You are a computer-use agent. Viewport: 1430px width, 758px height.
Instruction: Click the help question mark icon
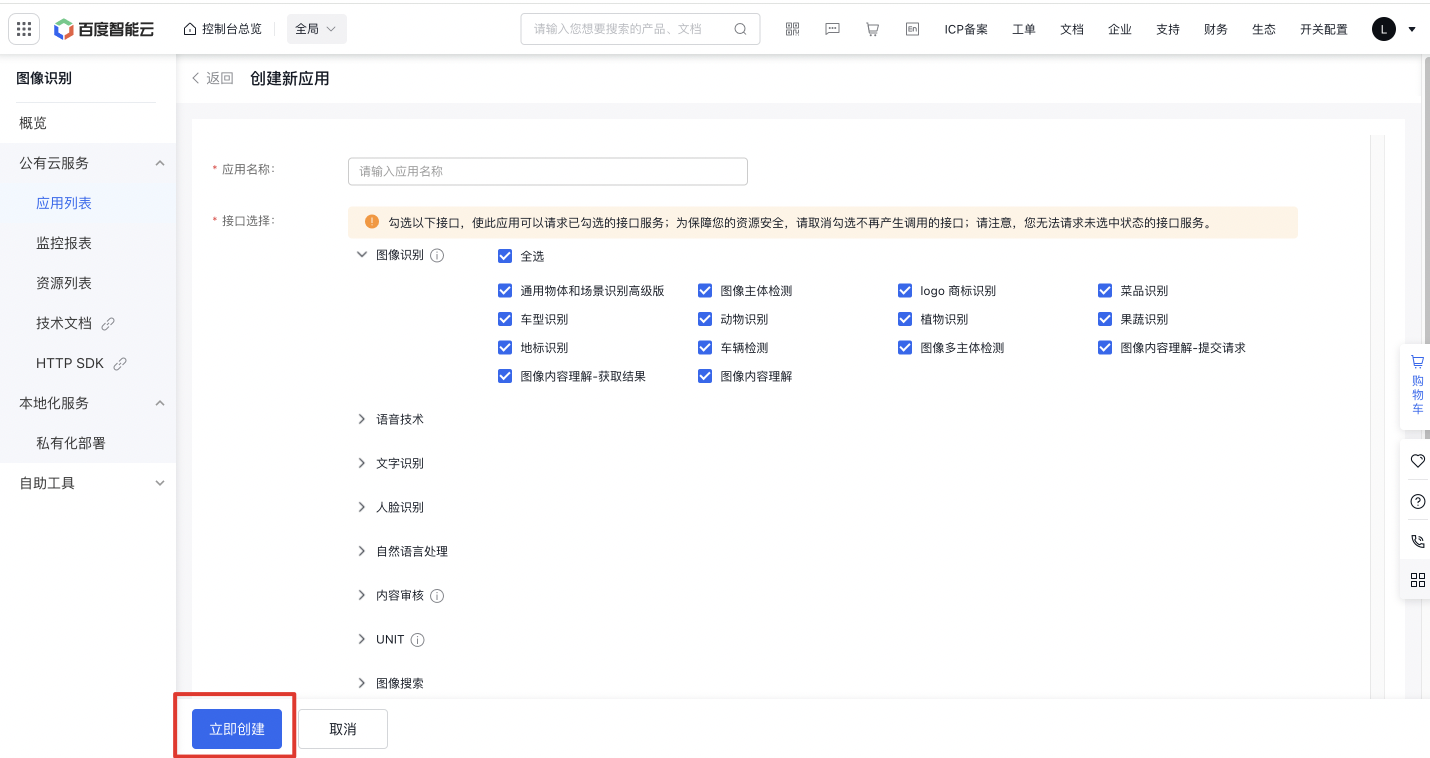point(1417,501)
